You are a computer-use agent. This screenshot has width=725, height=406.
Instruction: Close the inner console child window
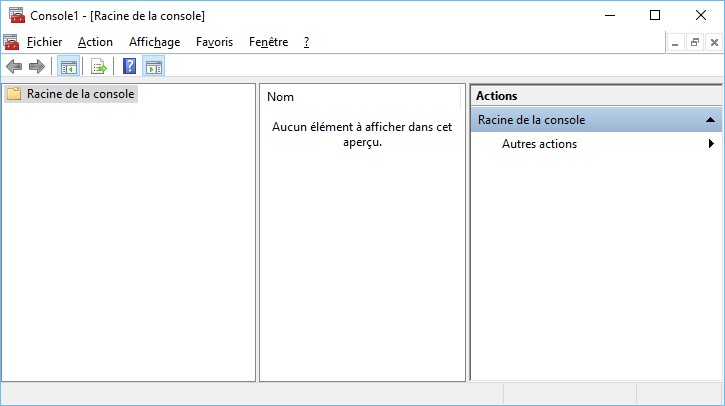[x=714, y=43]
